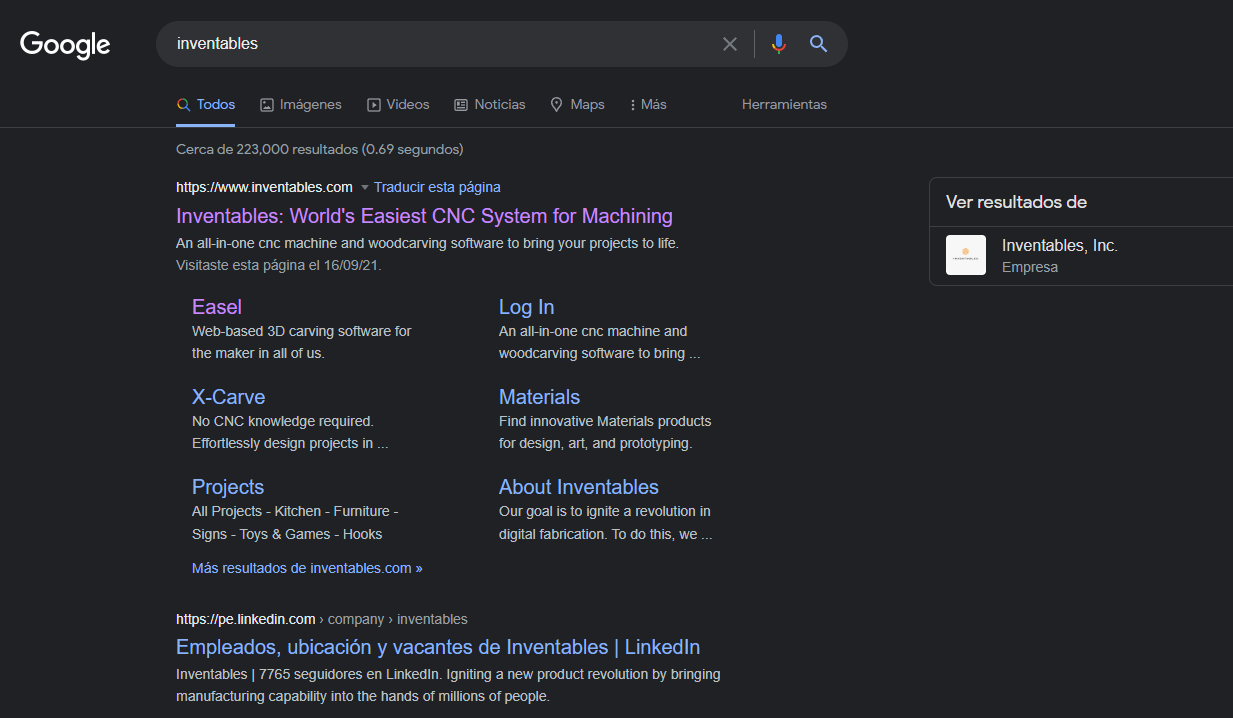This screenshot has width=1233, height=718.
Task: Open the About Inventables sitelink
Action: pos(579,487)
